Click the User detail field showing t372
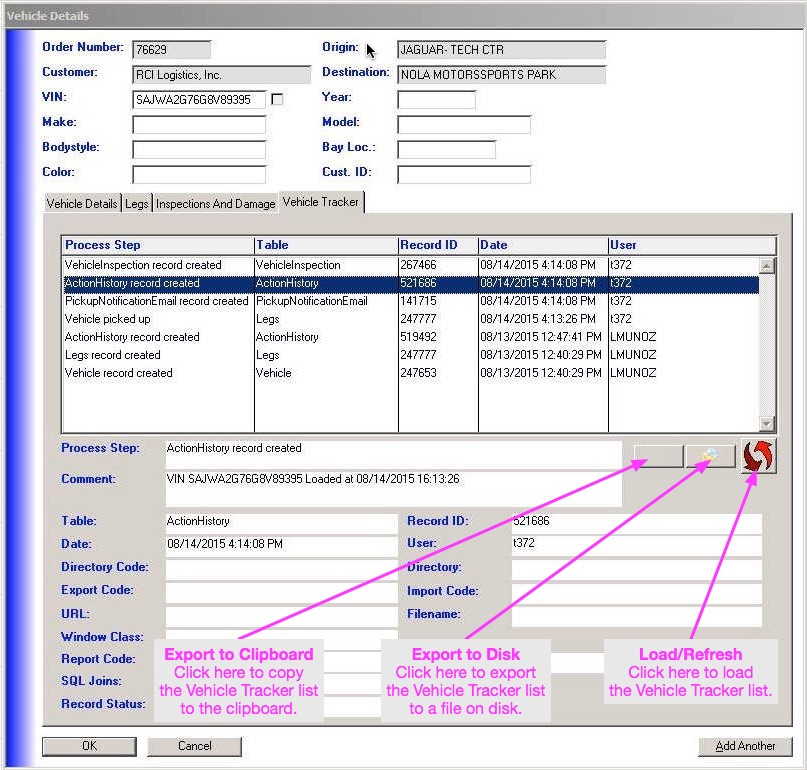The height and width of the screenshot is (770, 807). tap(637, 544)
